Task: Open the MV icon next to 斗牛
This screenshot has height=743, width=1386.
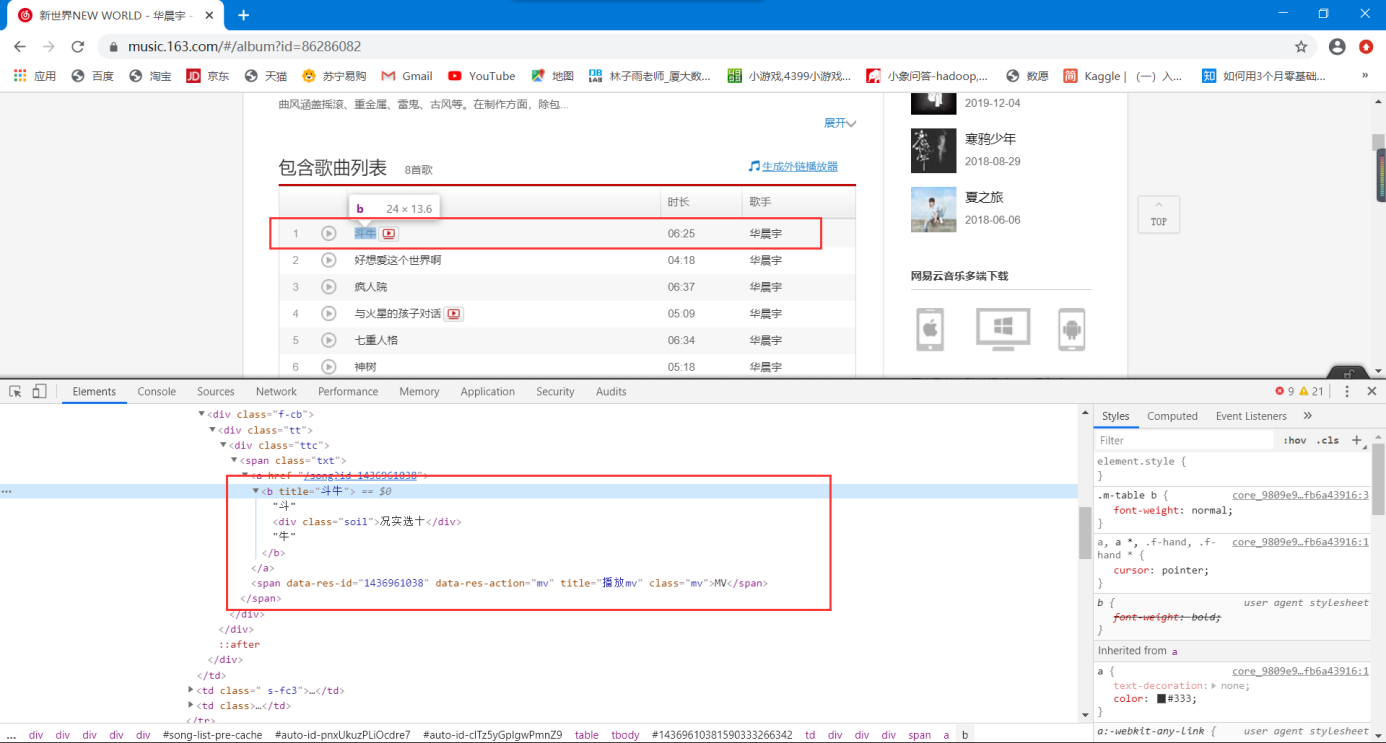Action: [x=389, y=234]
